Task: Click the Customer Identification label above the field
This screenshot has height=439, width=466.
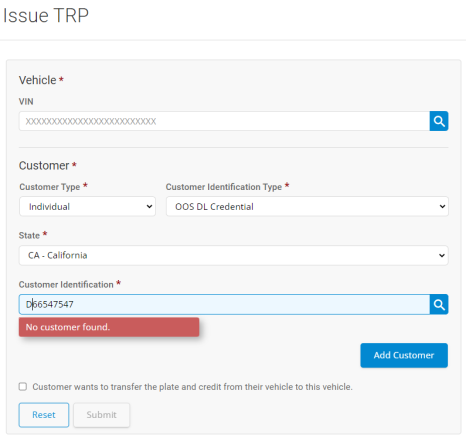Action: [66, 285]
